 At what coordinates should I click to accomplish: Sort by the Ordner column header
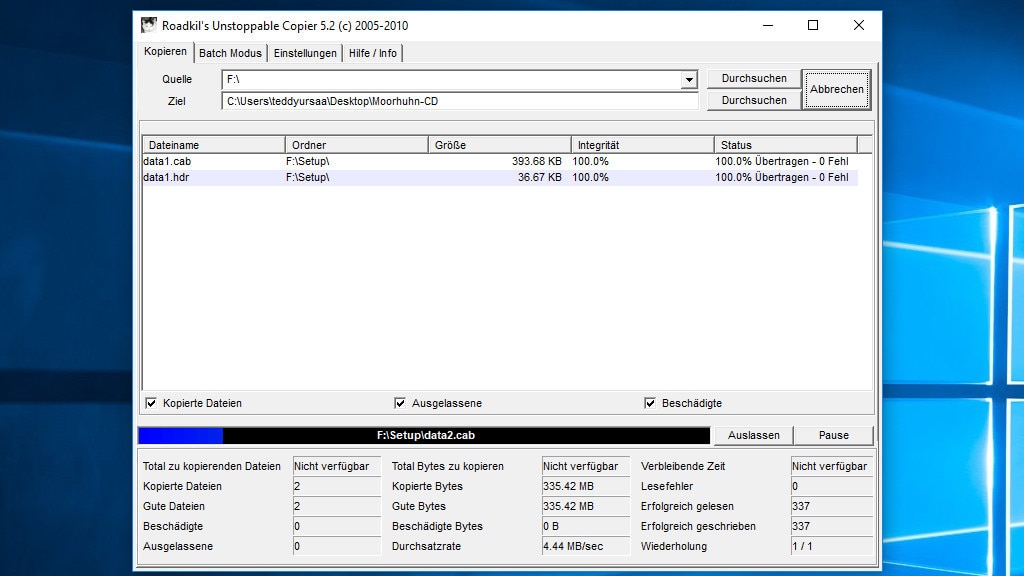(357, 145)
